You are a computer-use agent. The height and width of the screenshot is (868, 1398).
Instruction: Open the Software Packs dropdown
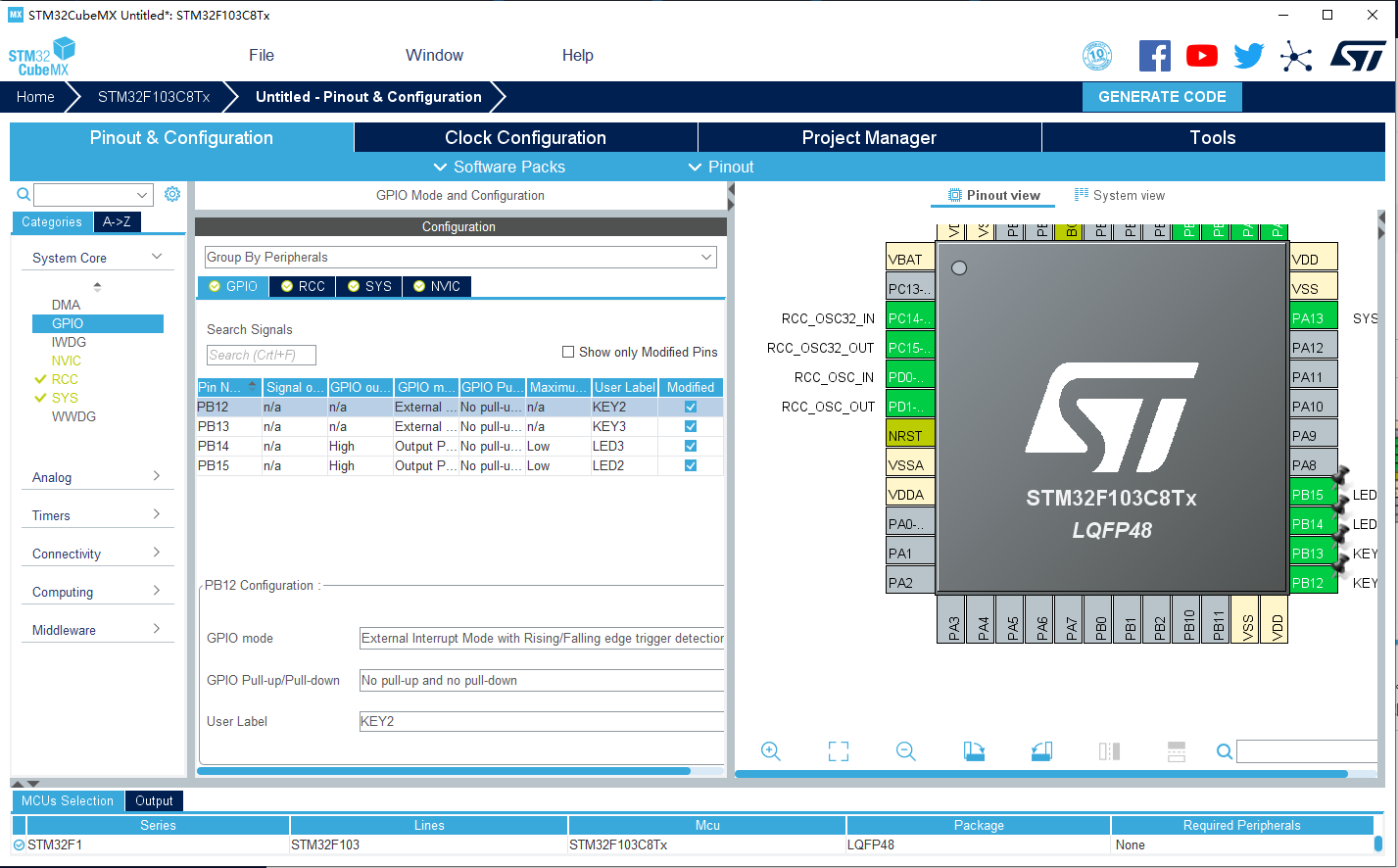[500, 167]
